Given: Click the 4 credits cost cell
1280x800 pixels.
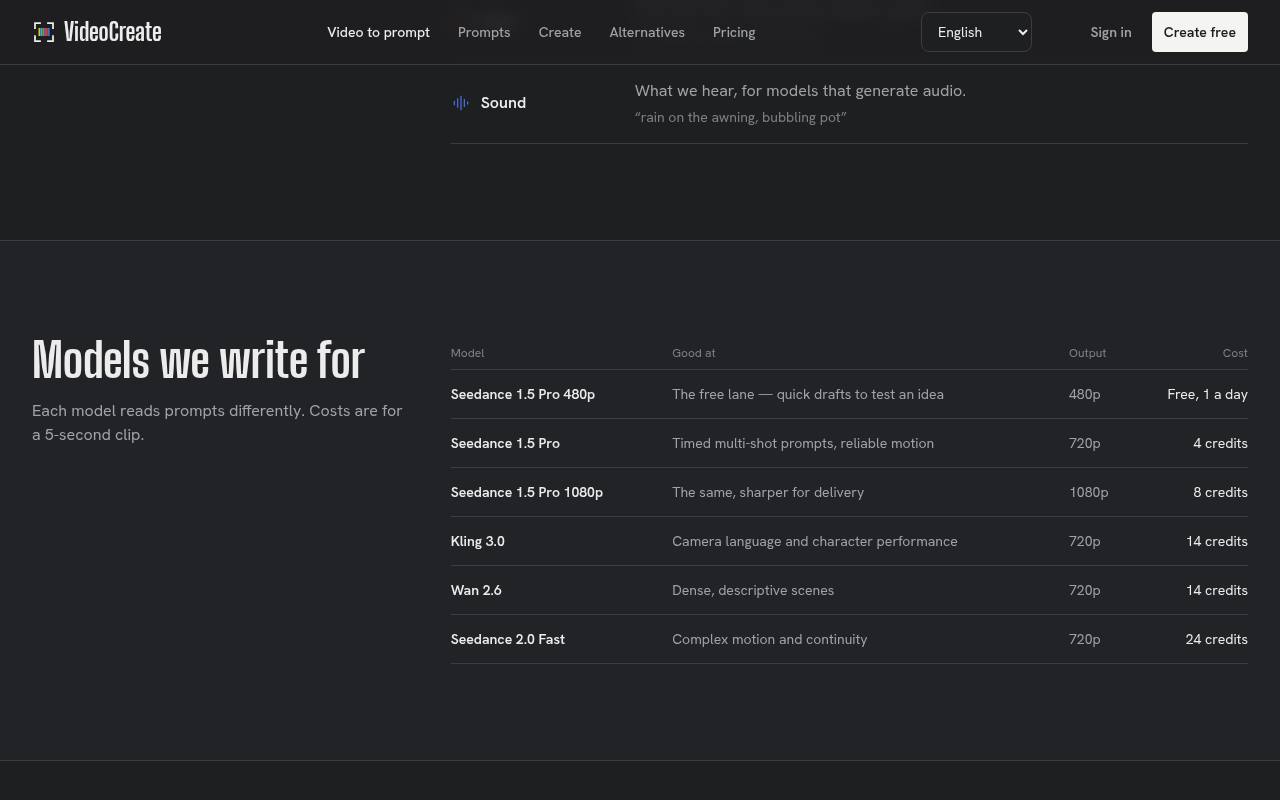Looking at the screenshot, I should coord(1220,443).
